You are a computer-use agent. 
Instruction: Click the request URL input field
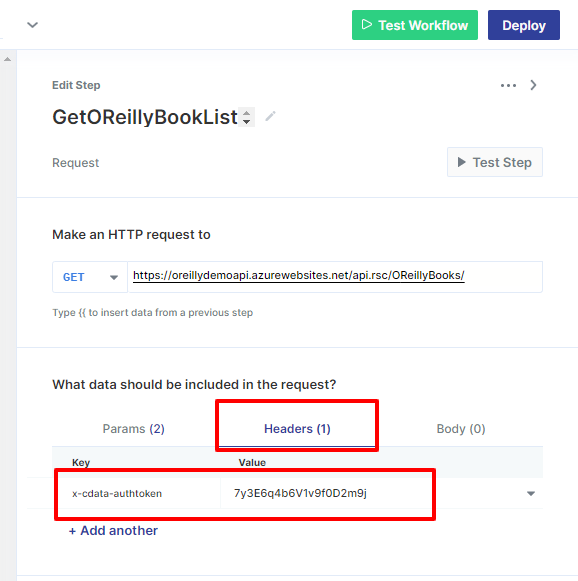(x=335, y=277)
